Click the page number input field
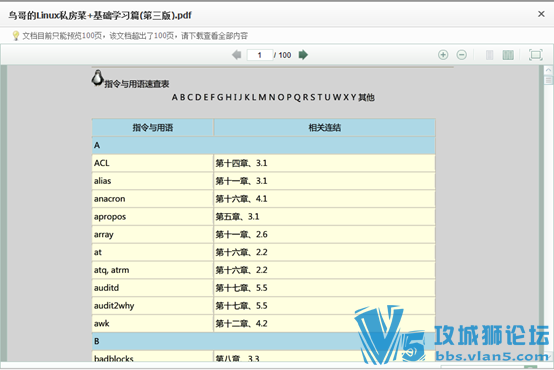The image size is (554, 370). click(x=260, y=55)
